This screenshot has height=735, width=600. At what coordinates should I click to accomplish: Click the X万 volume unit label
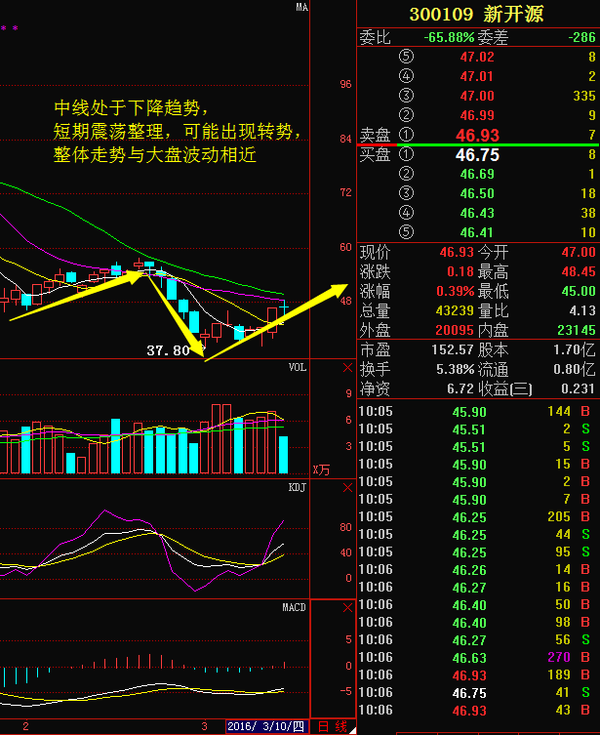point(321,469)
